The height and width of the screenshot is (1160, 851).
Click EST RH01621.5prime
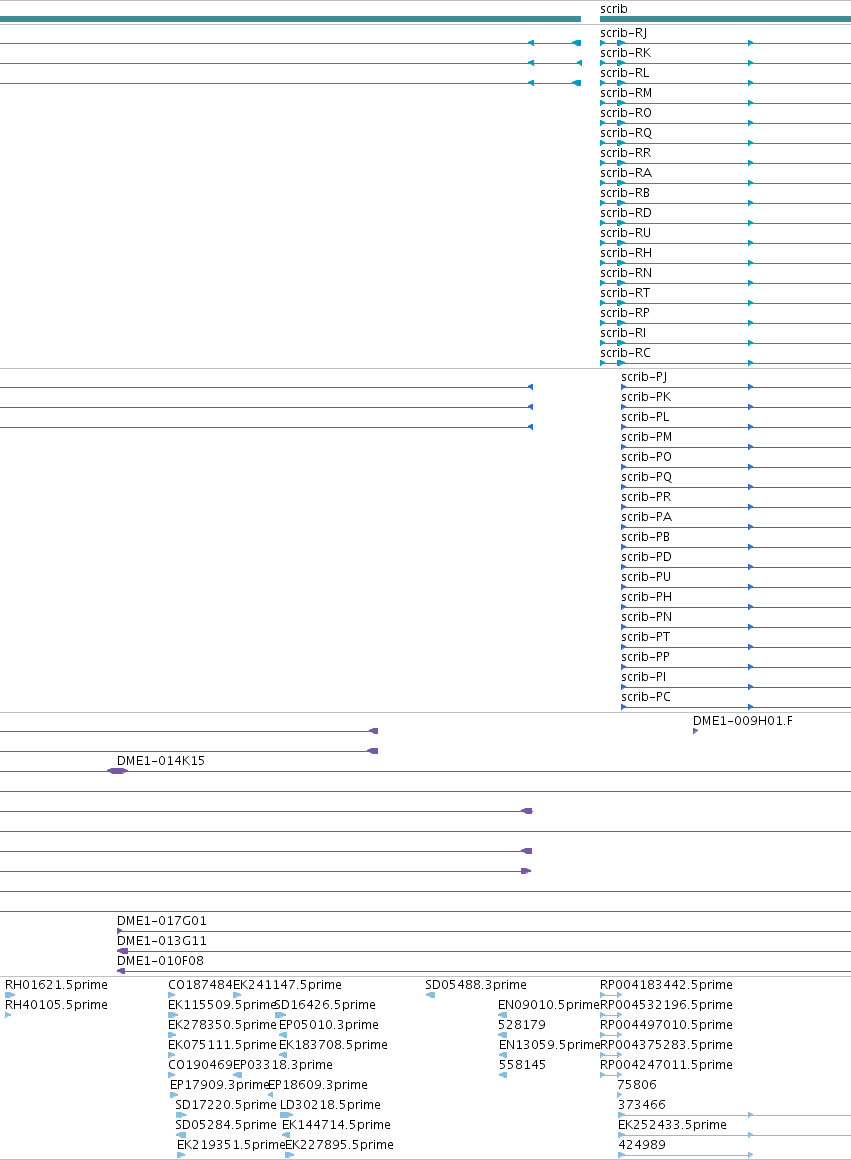(x=56, y=985)
